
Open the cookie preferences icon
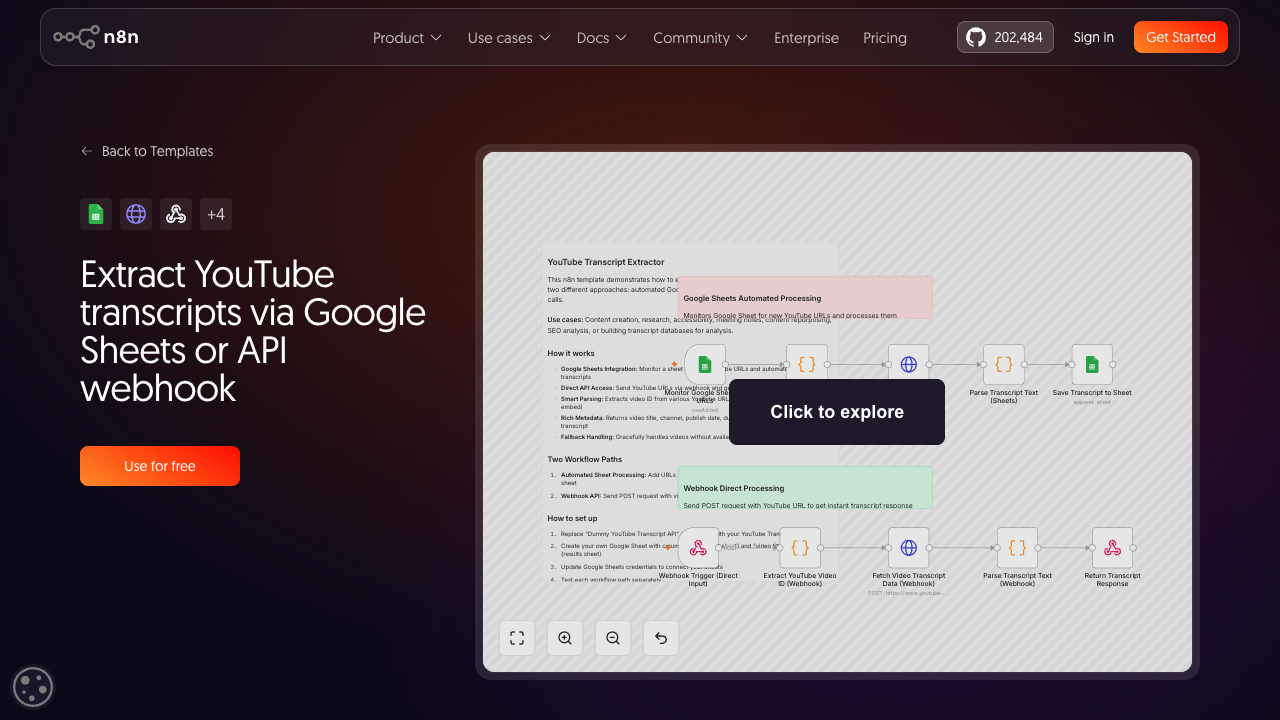click(x=33, y=687)
